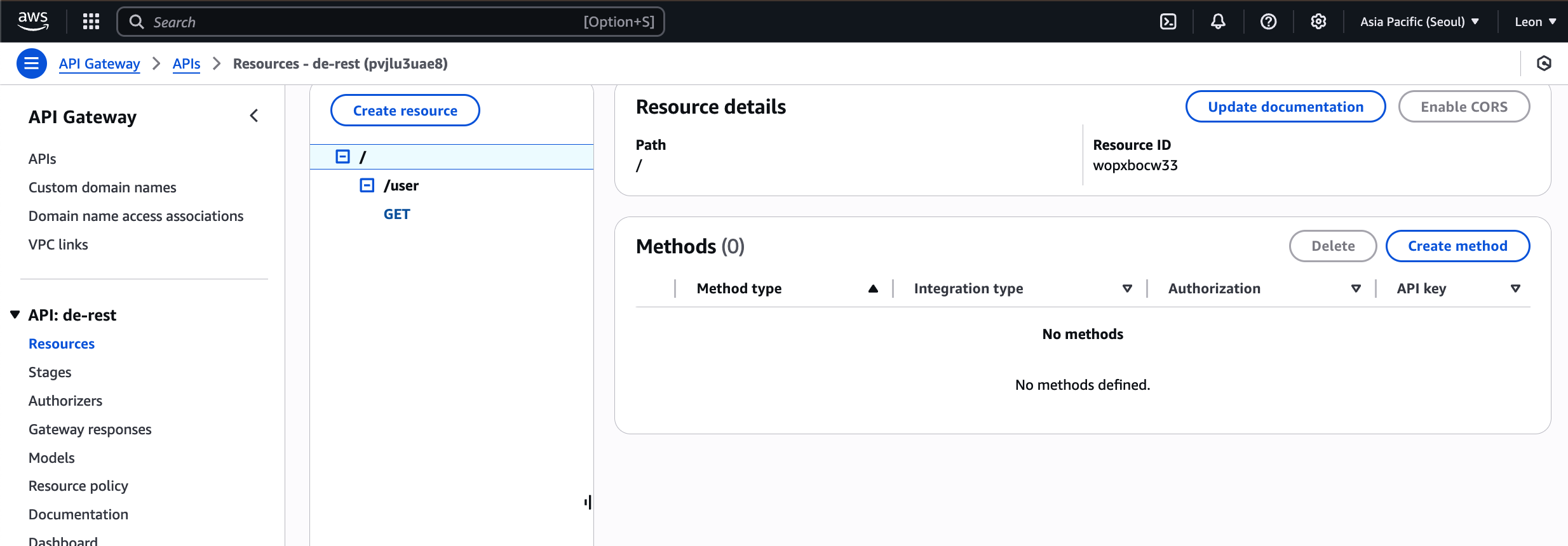1568x546 pixels.
Task: Click the hexagon icon below the account menu
Action: point(1544,63)
